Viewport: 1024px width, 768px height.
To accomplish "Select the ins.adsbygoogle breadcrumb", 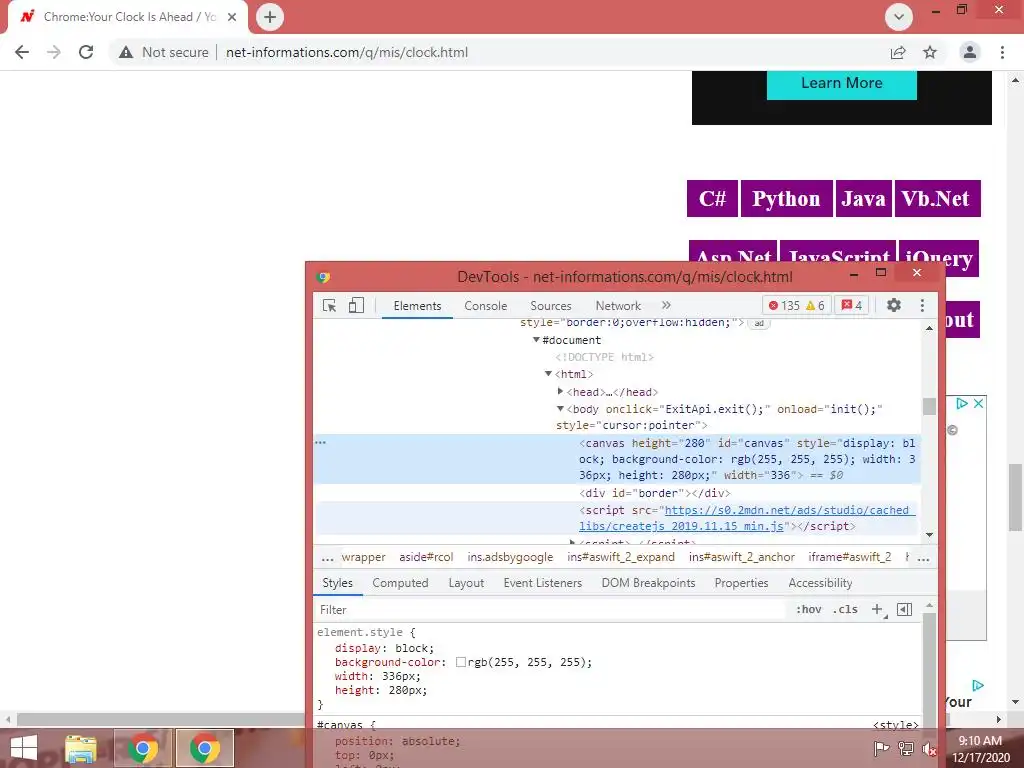I will point(510,557).
